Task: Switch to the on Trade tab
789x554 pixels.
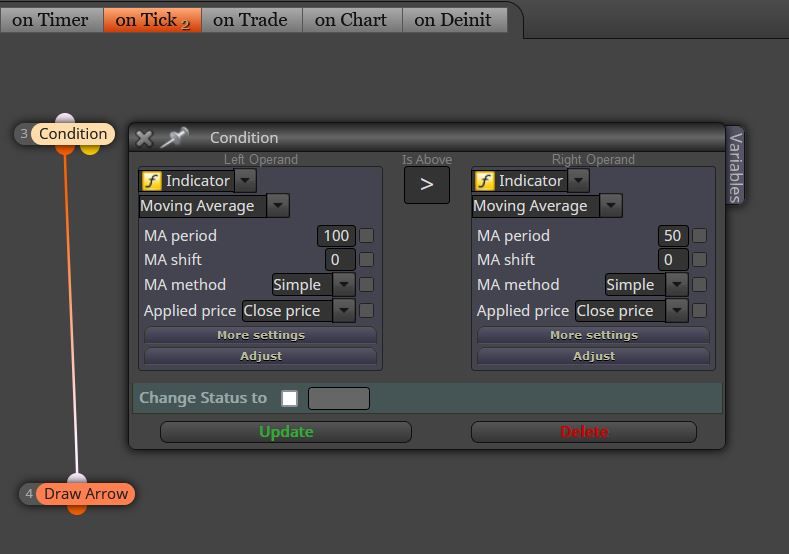Action: [251, 20]
